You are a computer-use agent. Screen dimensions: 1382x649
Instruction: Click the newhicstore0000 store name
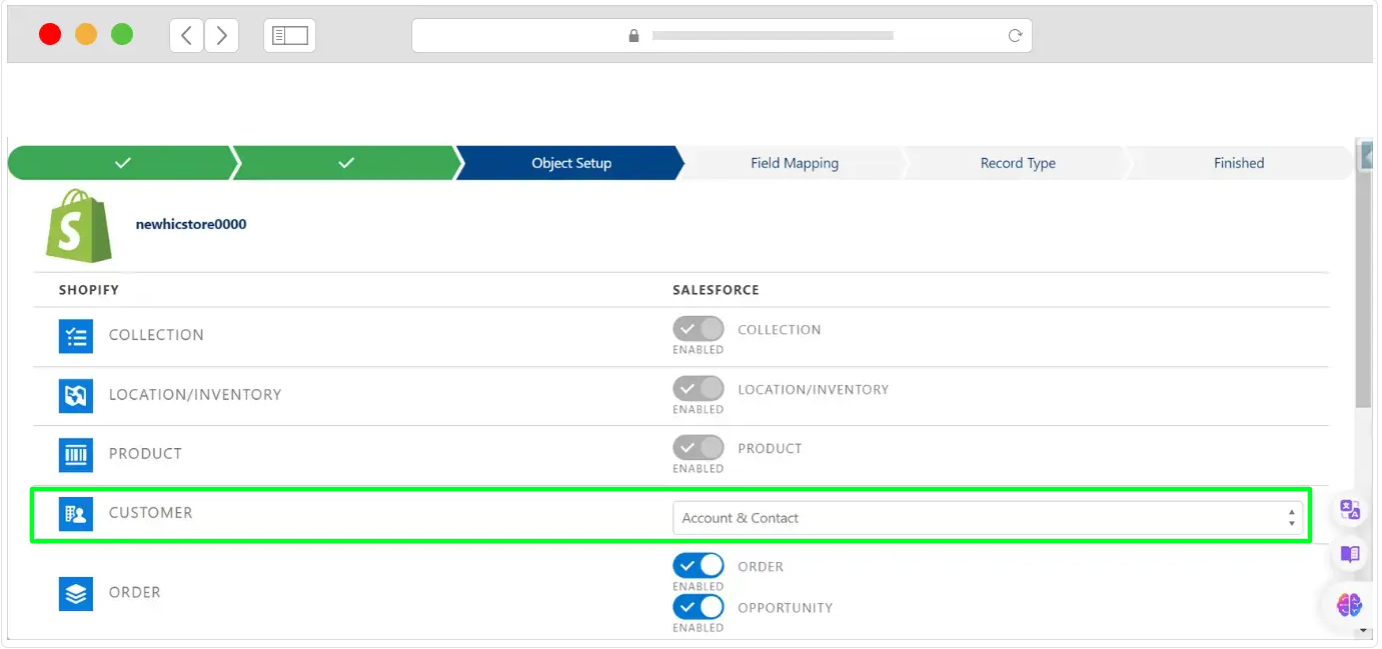191,224
